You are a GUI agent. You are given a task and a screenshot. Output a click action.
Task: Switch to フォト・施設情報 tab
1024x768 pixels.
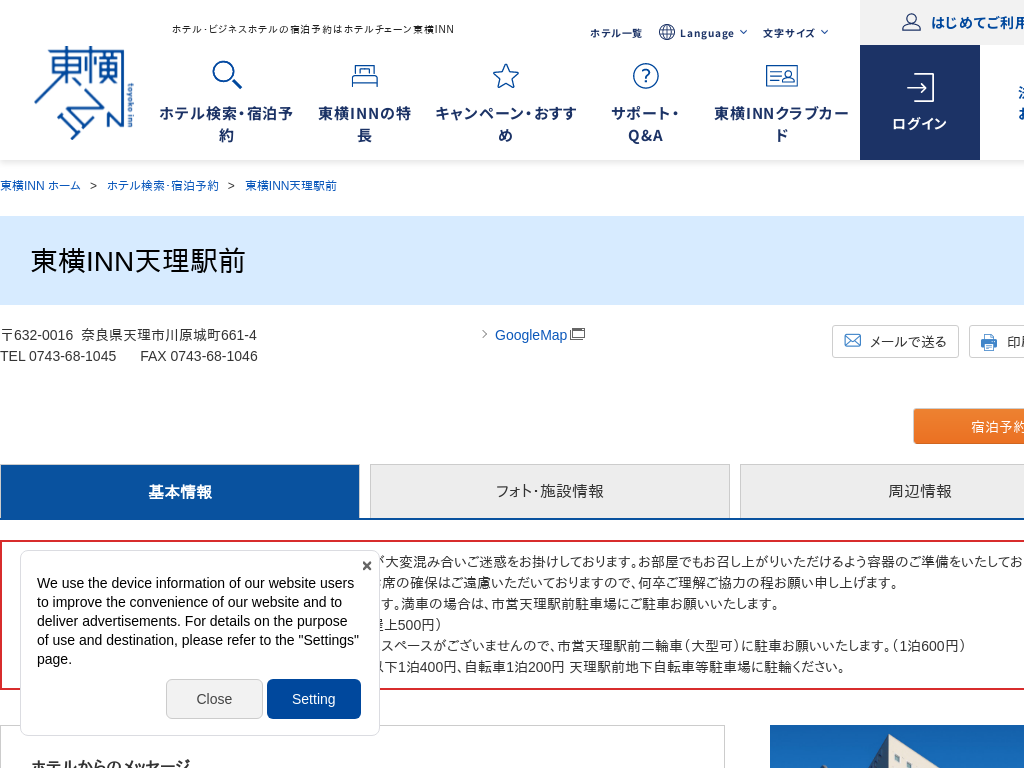(549, 492)
